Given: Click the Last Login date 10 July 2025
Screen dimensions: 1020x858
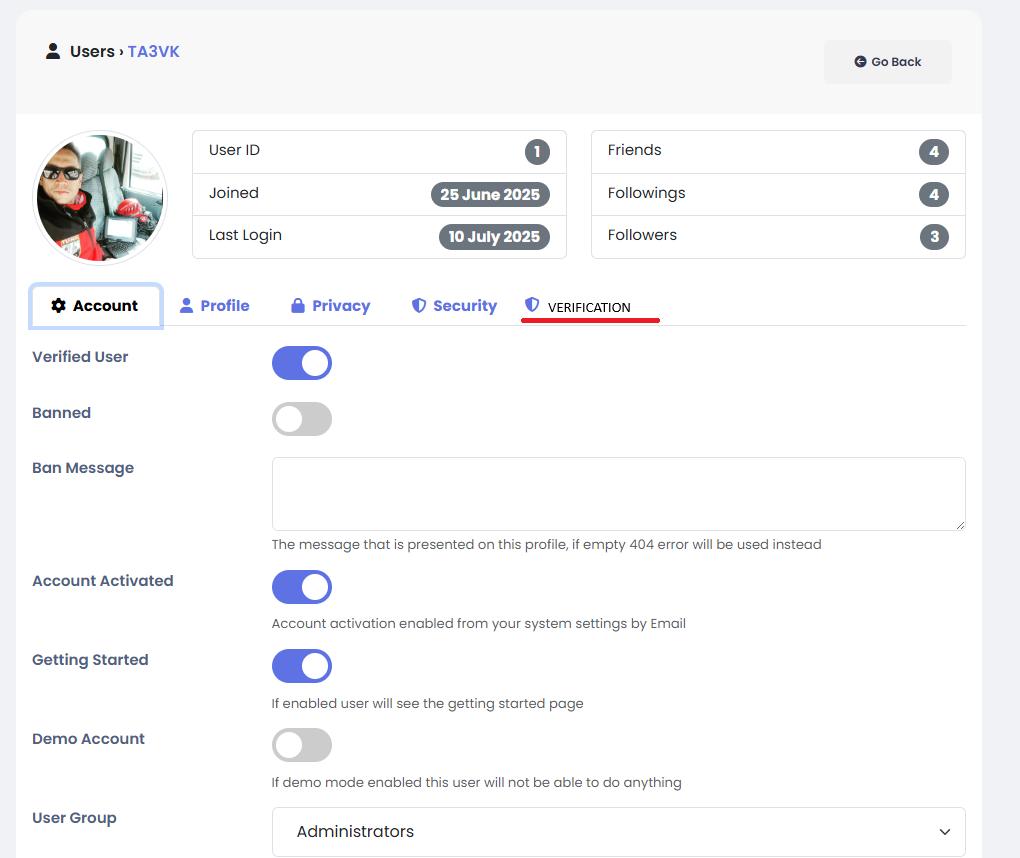Looking at the screenshot, I should pyautogui.click(x=494, y=237).
